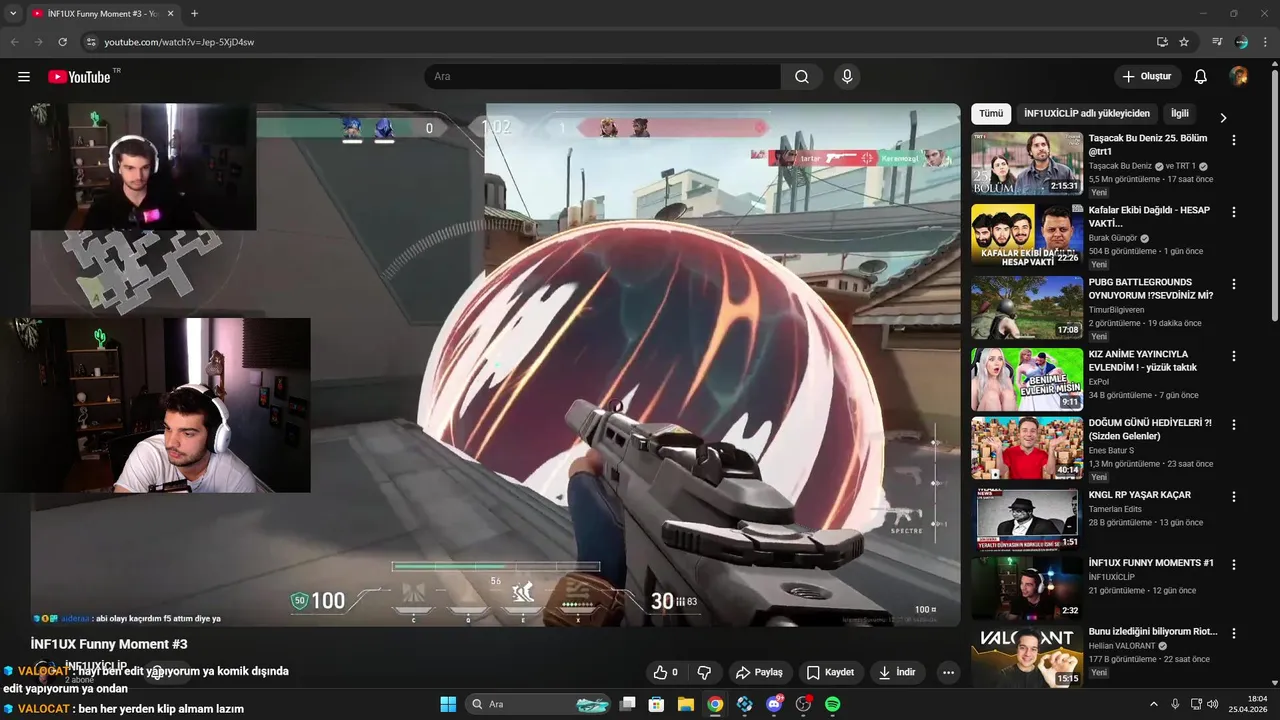Open more actions menu below the video
Viewport: 1280px width, 720px height.
pyautogui.click(x=948, y=672)
